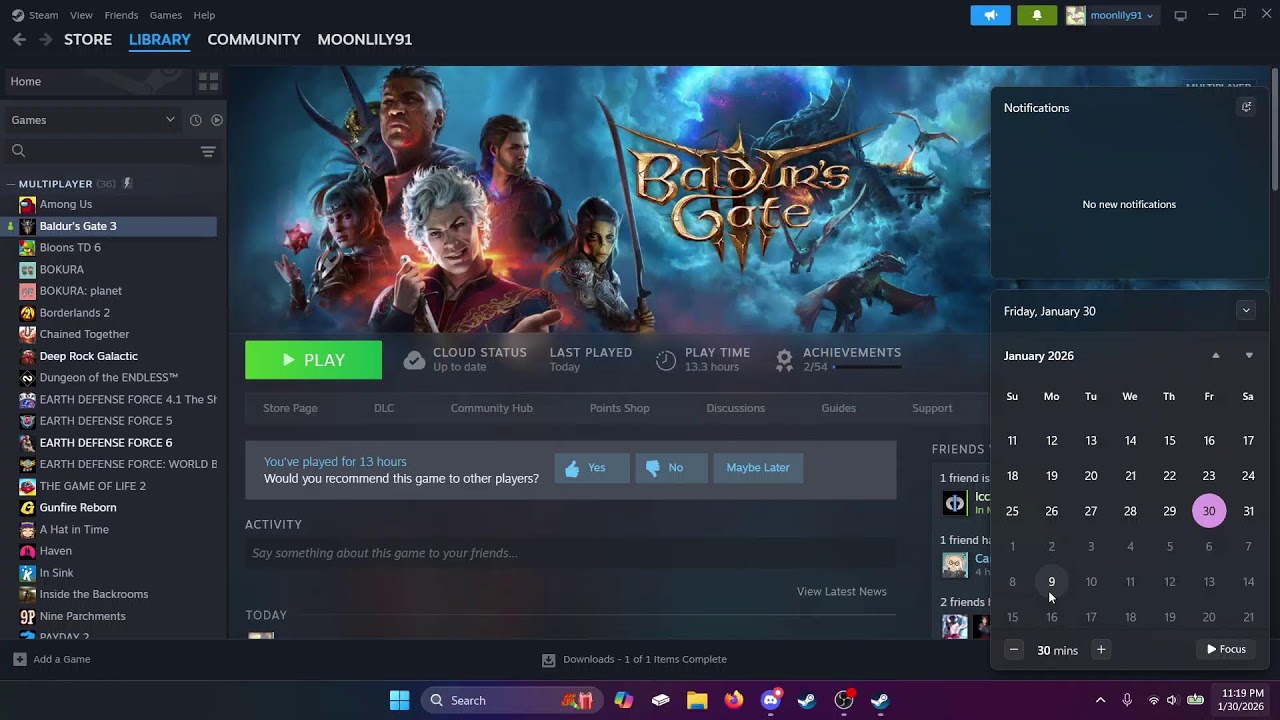Click the activity status input box

[570, 553]
